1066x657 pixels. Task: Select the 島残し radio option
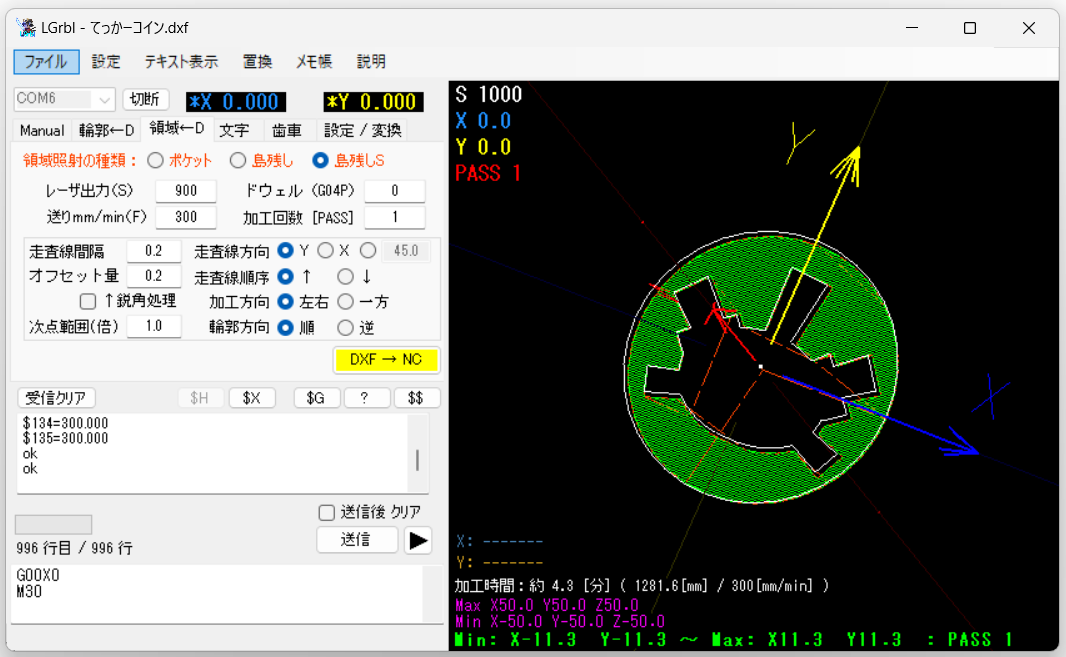point(237,161)
